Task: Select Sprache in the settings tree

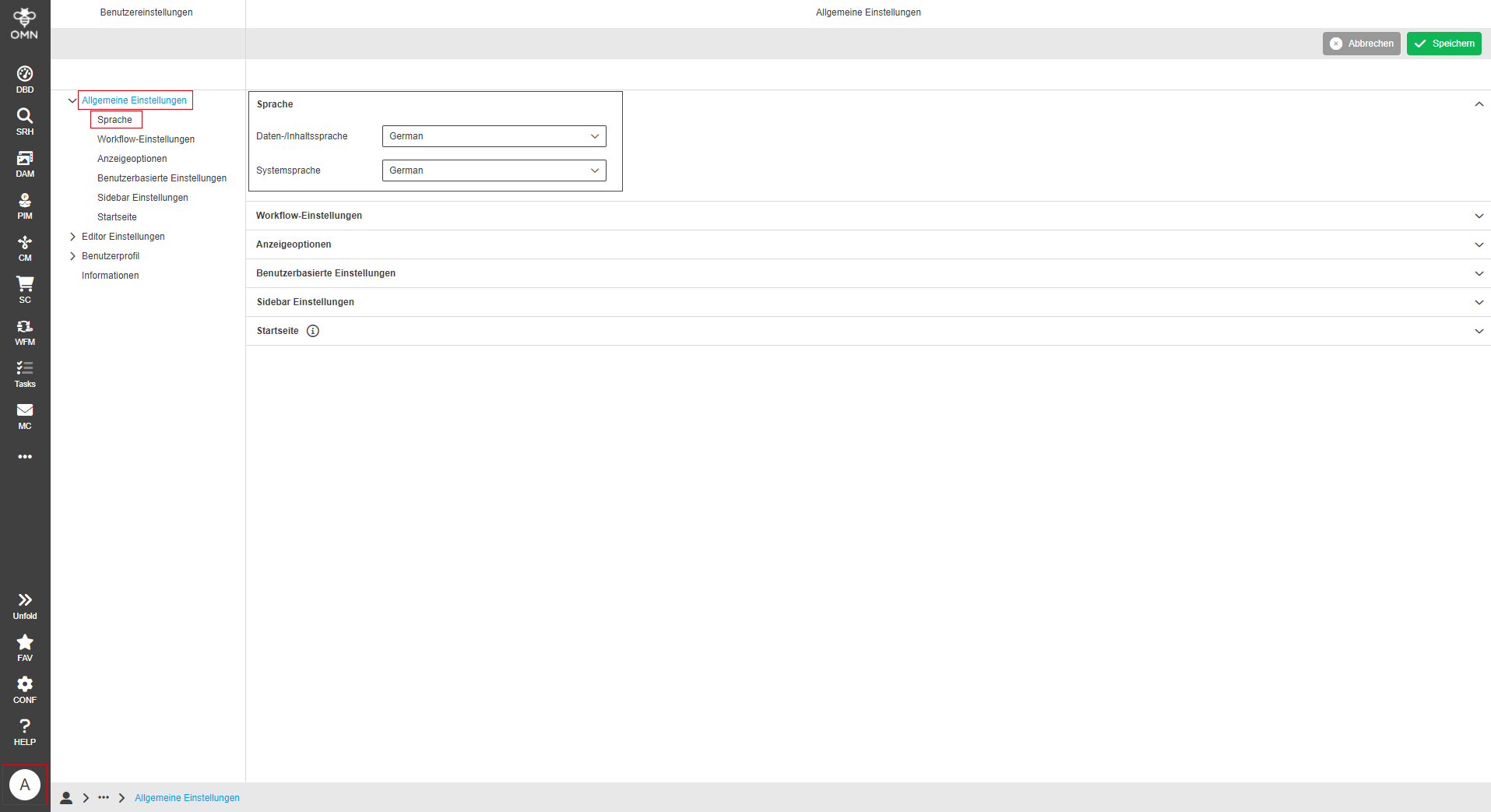Action: pos(115,119)
